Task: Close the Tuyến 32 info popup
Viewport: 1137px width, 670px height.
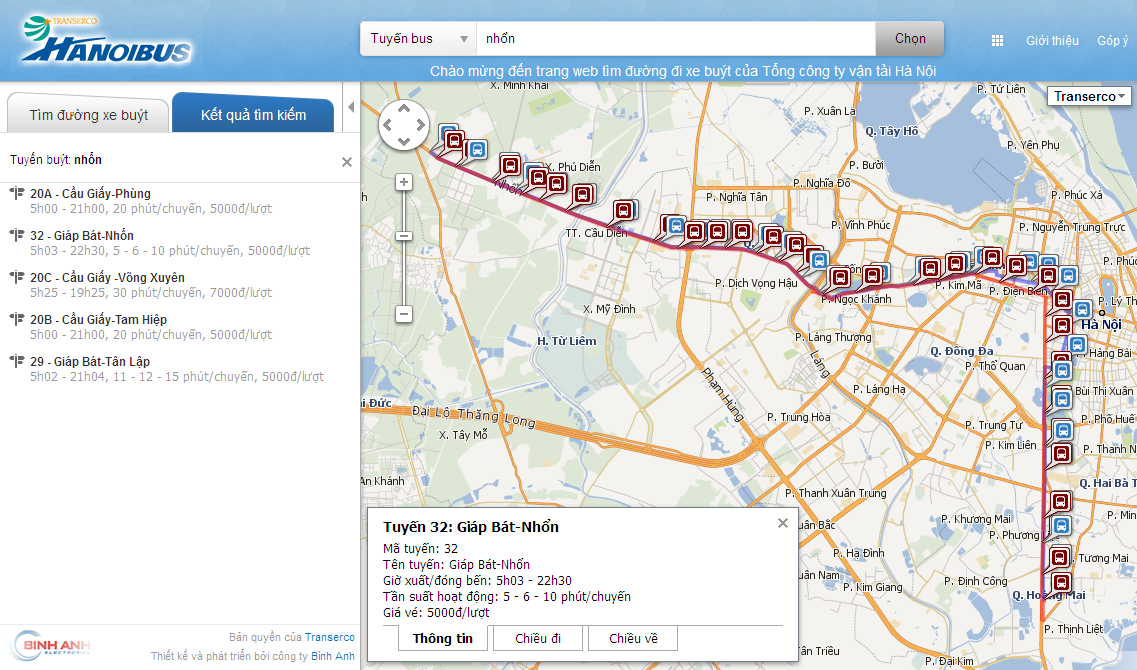Action: 782,523
